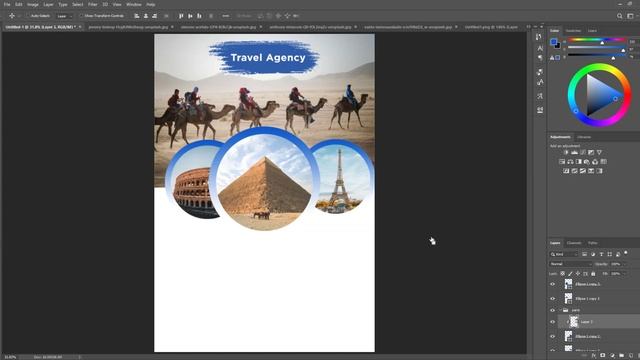Open the Normal blend mode dropdown
640x360 pixels.
click(x=571, y=264)
